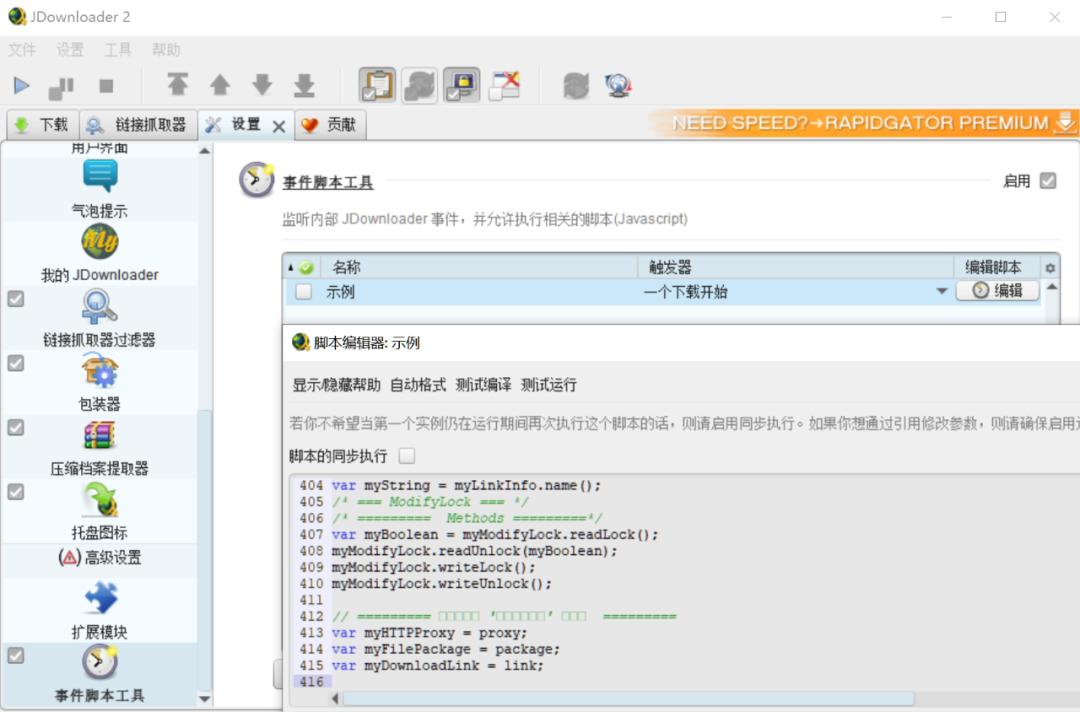1080x712 pixels.
Task: Move selected item to top with toolbar arrow
Action: click(x=178, y=84)
